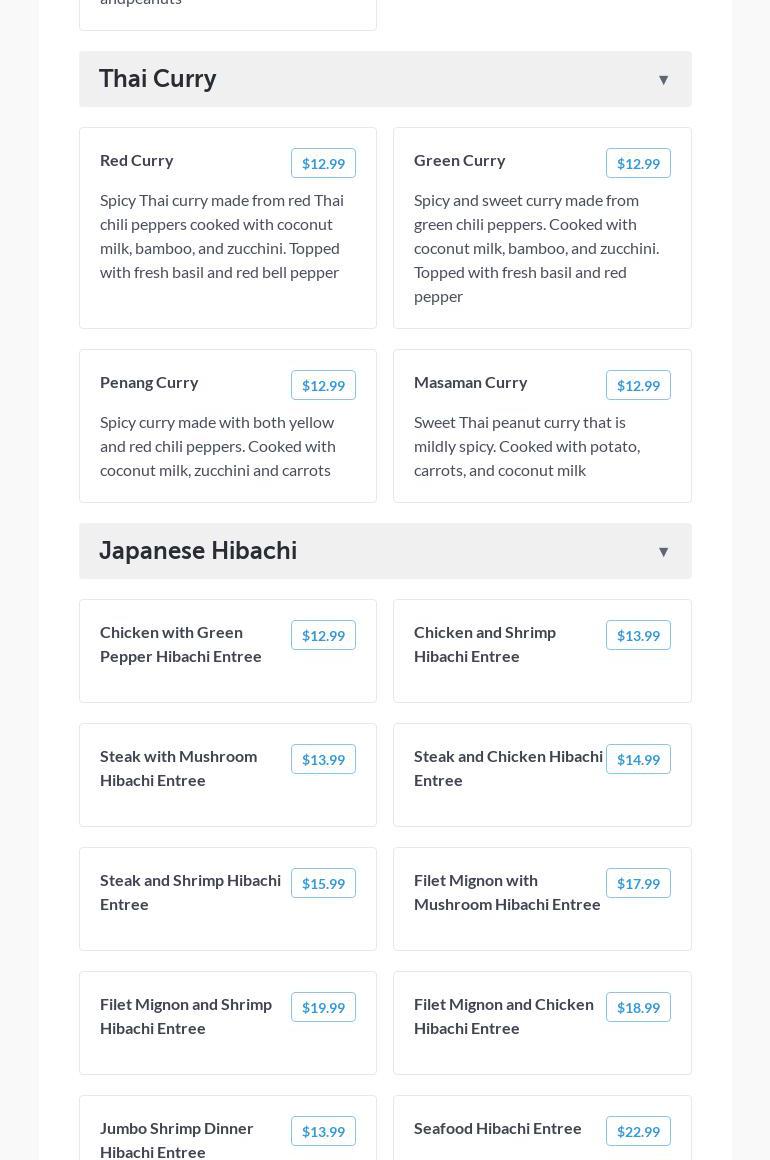Select Chicken with Green Pepper Hibachi Entree
Screen dimensions: 770x1160
tap(181, 645)
